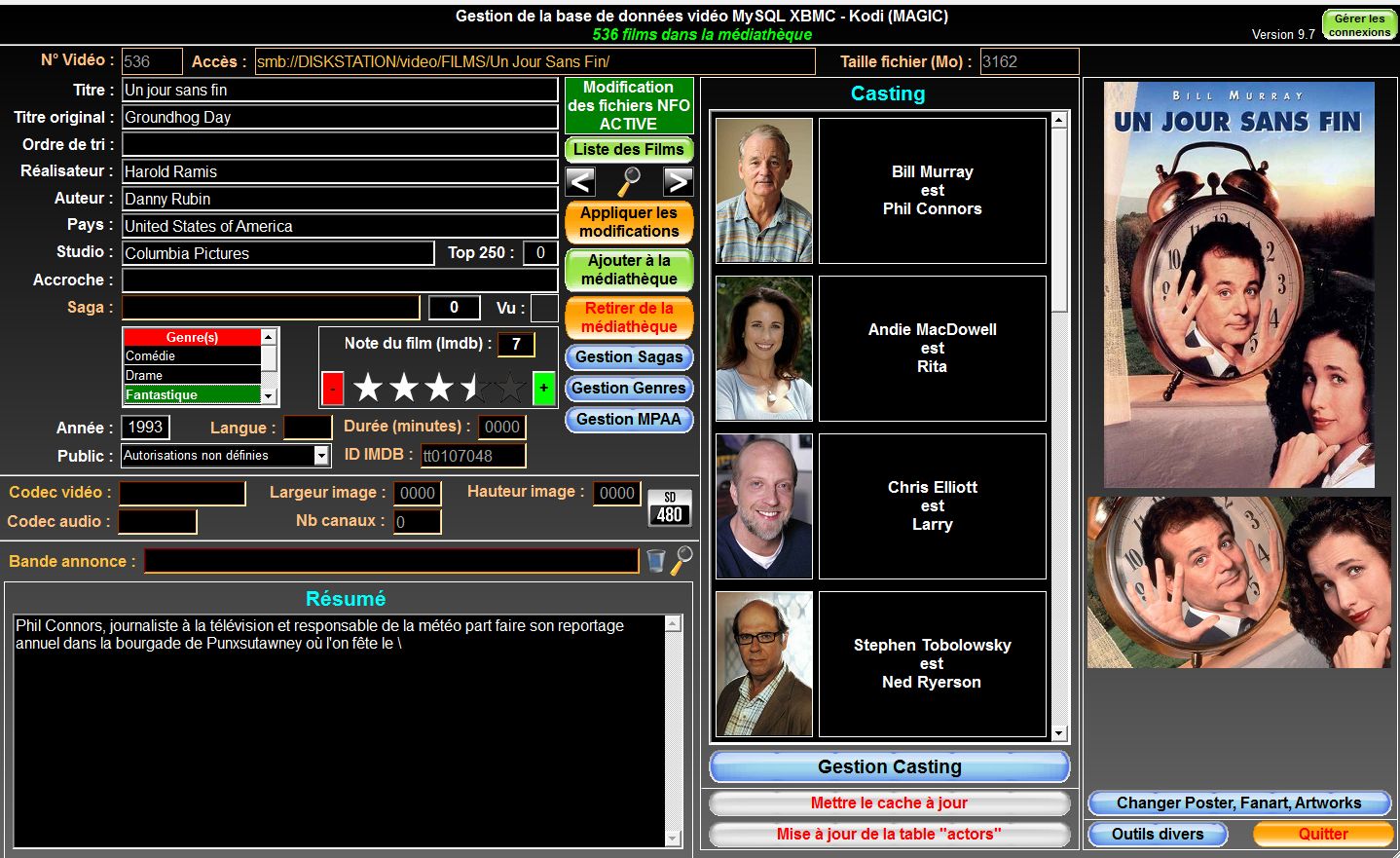Click the Auteur field
This screenshot has height=858, width=1400.
click(x=340, y=199)
